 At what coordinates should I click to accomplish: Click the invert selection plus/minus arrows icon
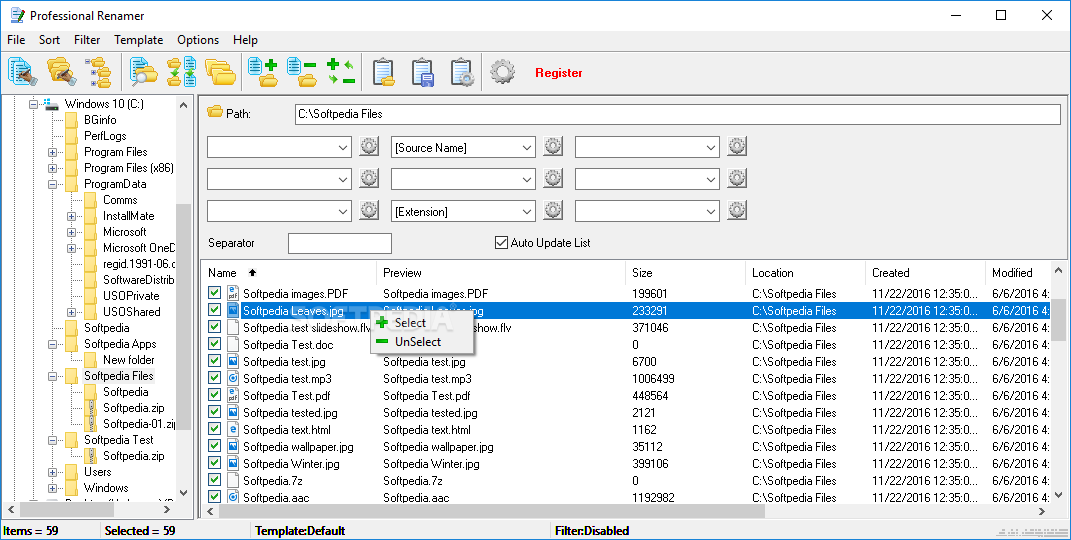click(340, 72)
